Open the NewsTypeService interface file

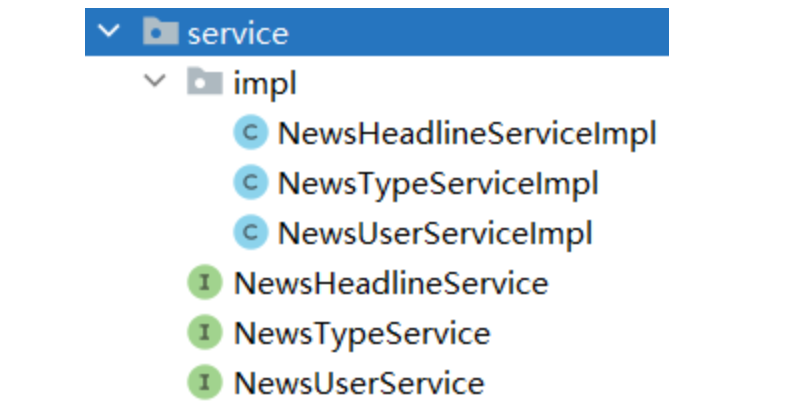(362, 334)
